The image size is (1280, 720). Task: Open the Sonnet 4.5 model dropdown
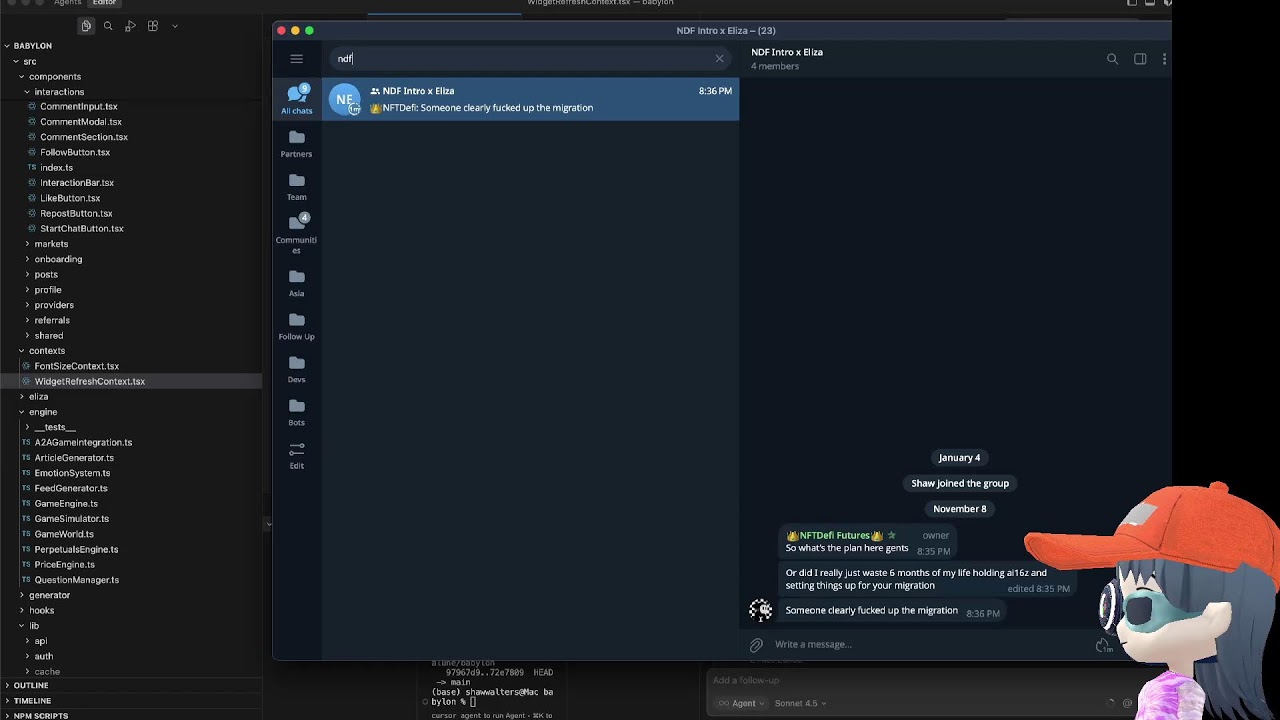pos(800,703)
